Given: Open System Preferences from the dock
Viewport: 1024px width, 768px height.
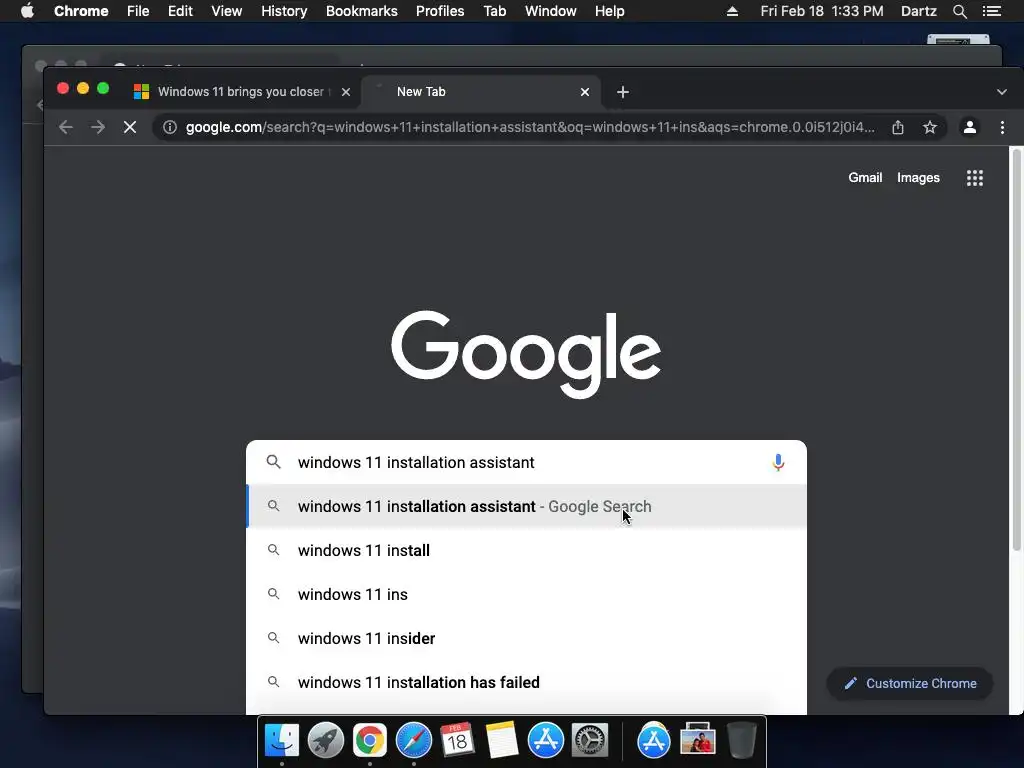Looking at the screenshot, I should coord(590,741).
